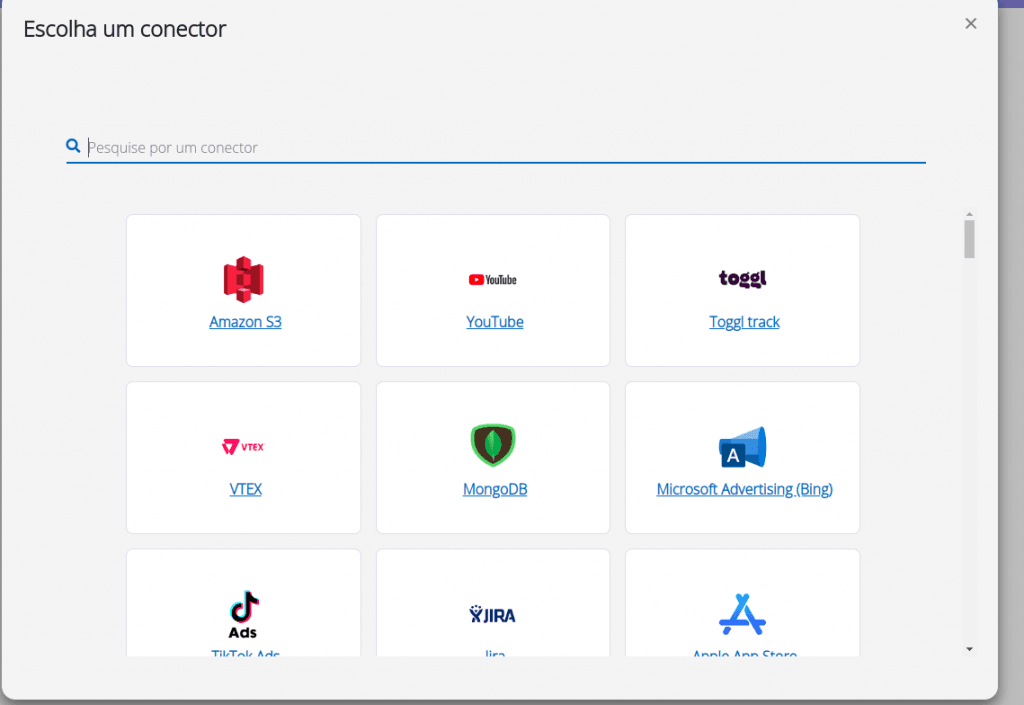Click the scrollbar down arrow
Image resolution: width=1024 pixels, height=705 pixels.
pos(968,649)
